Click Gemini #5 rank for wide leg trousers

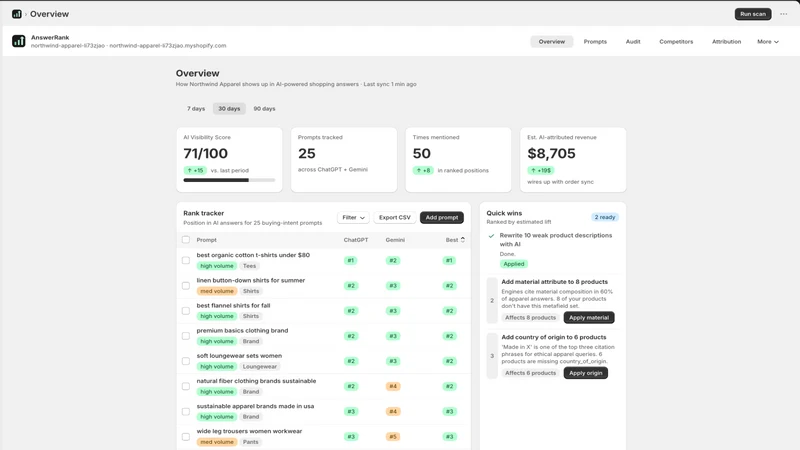pos(393,437)
